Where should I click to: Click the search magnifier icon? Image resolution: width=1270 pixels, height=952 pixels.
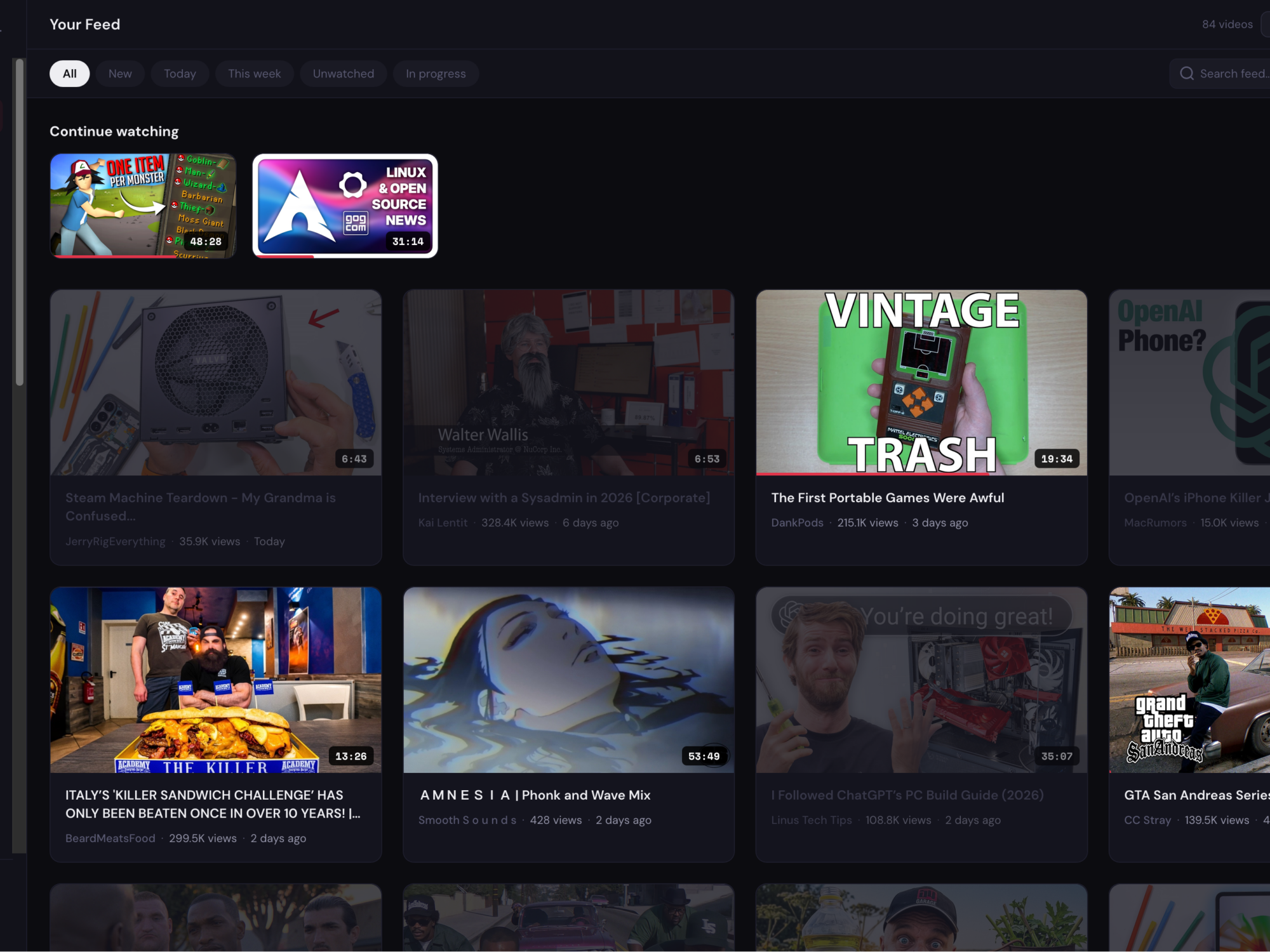[1186, 74]
